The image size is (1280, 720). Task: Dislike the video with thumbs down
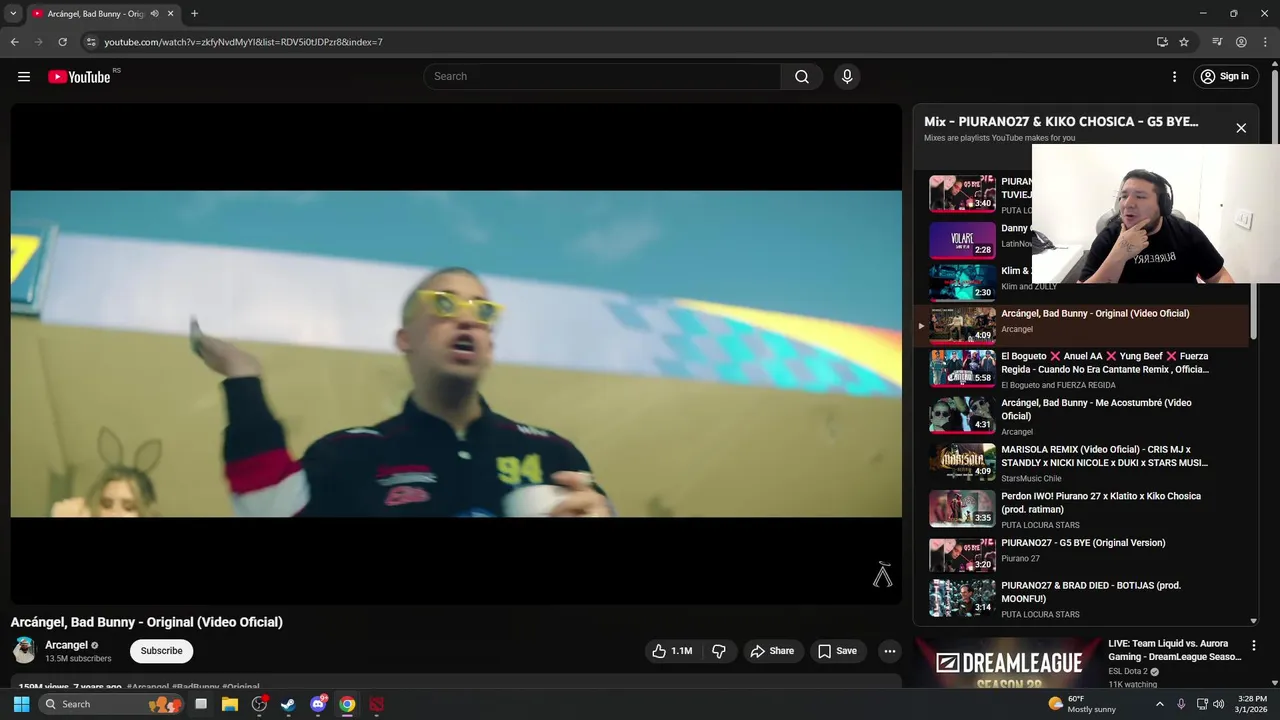click(718, 651)
